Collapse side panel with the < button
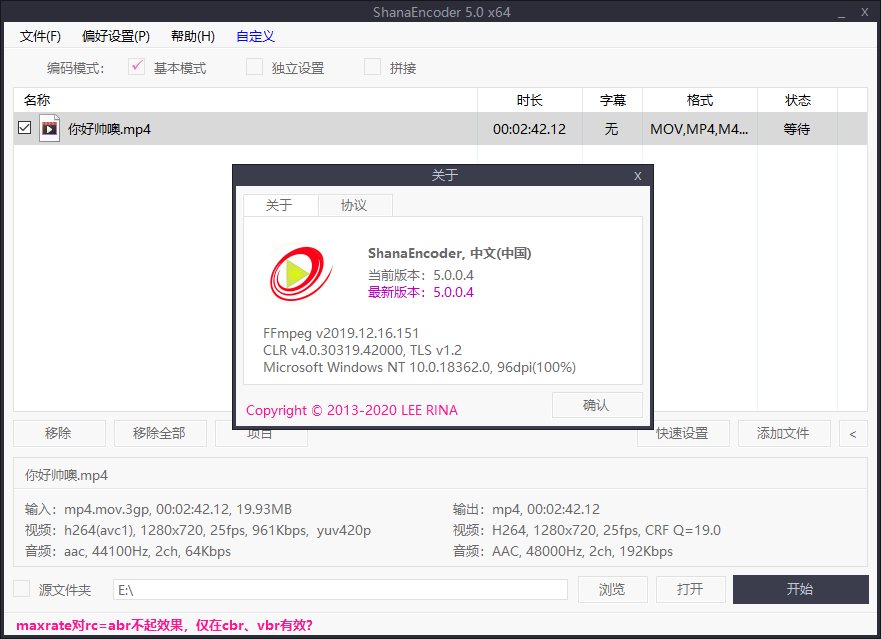Viewport: 881px width, 639px height. (853, 433)
